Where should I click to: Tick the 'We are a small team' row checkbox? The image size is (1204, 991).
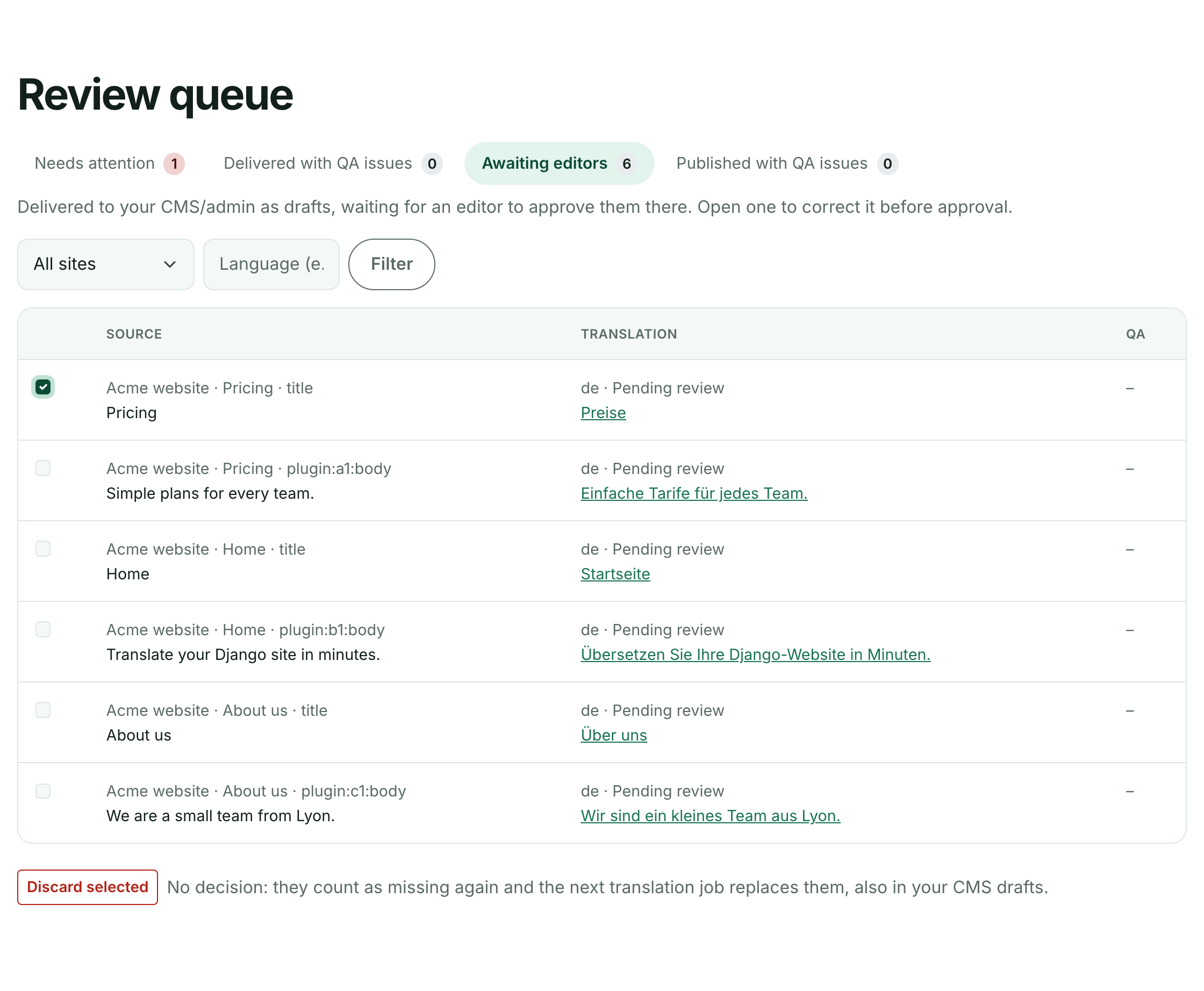[x=43, y=791]
